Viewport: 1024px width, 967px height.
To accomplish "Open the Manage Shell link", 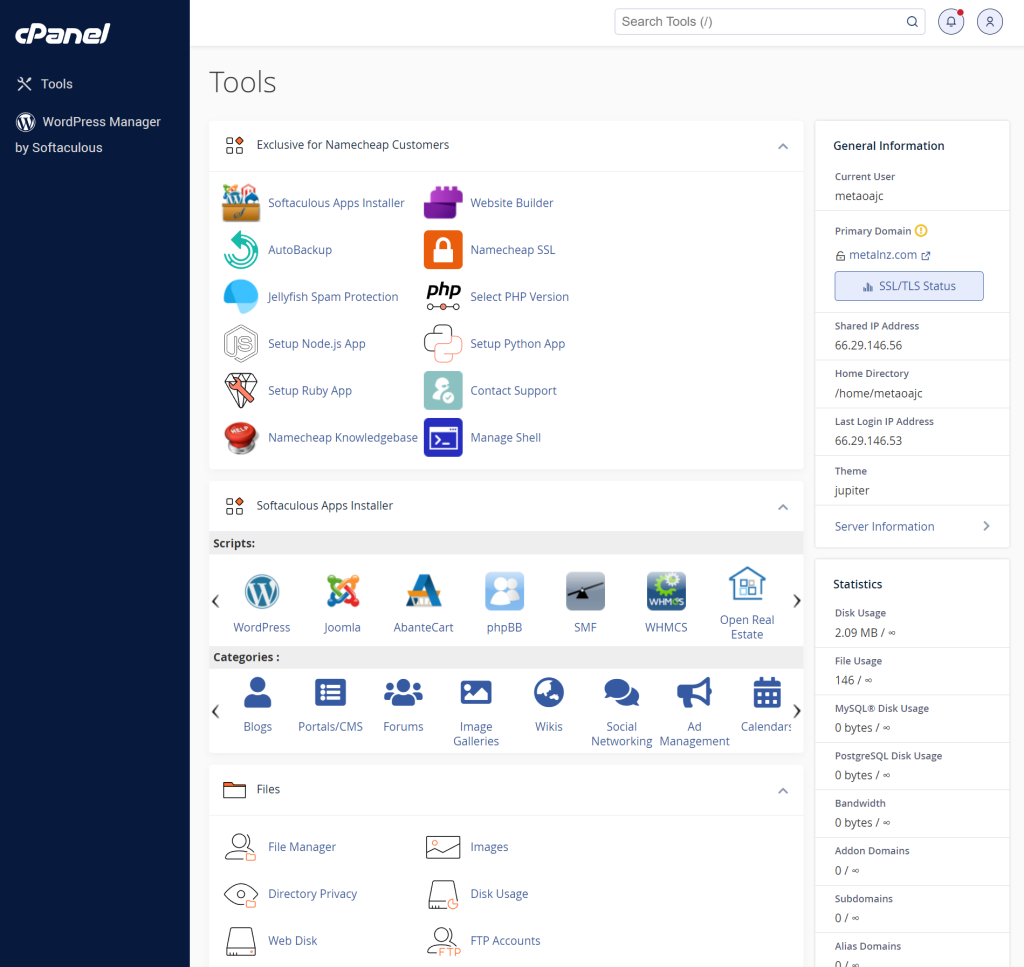I will (505, 437).
